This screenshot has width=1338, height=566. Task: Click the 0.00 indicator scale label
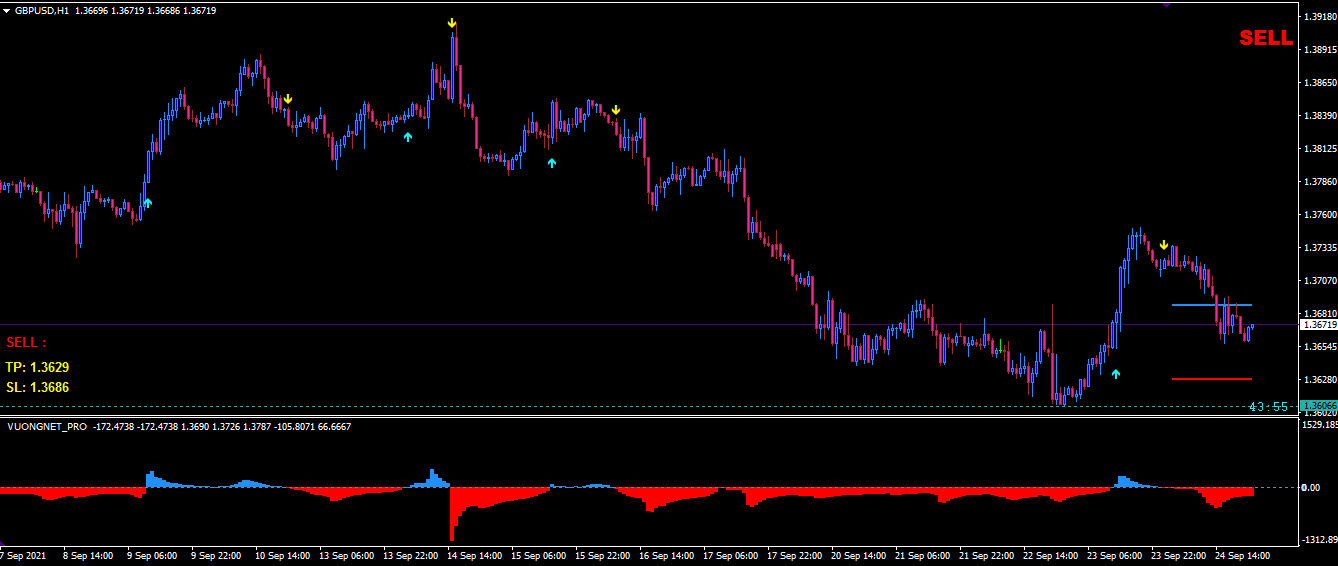(1311, 488)
